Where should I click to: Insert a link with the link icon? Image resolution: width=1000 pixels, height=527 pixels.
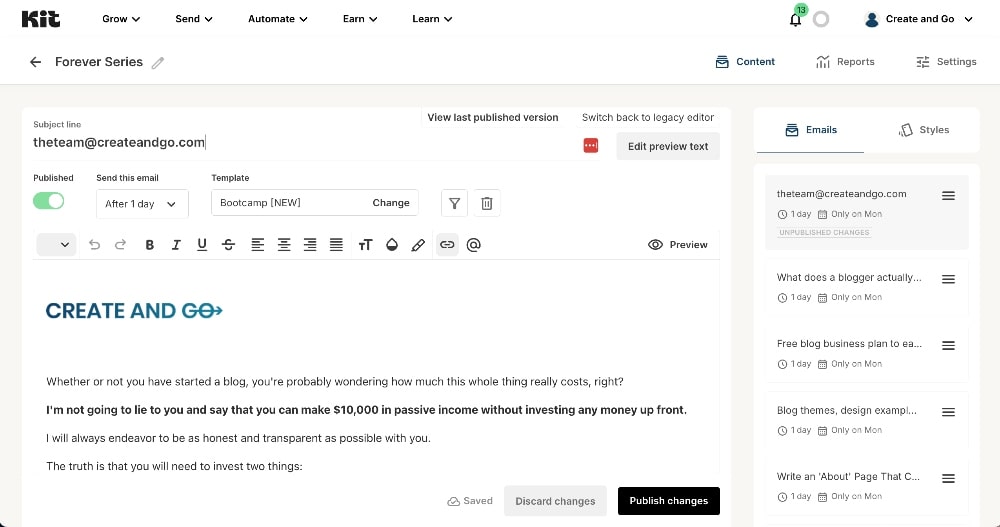(x=447, y=244)
